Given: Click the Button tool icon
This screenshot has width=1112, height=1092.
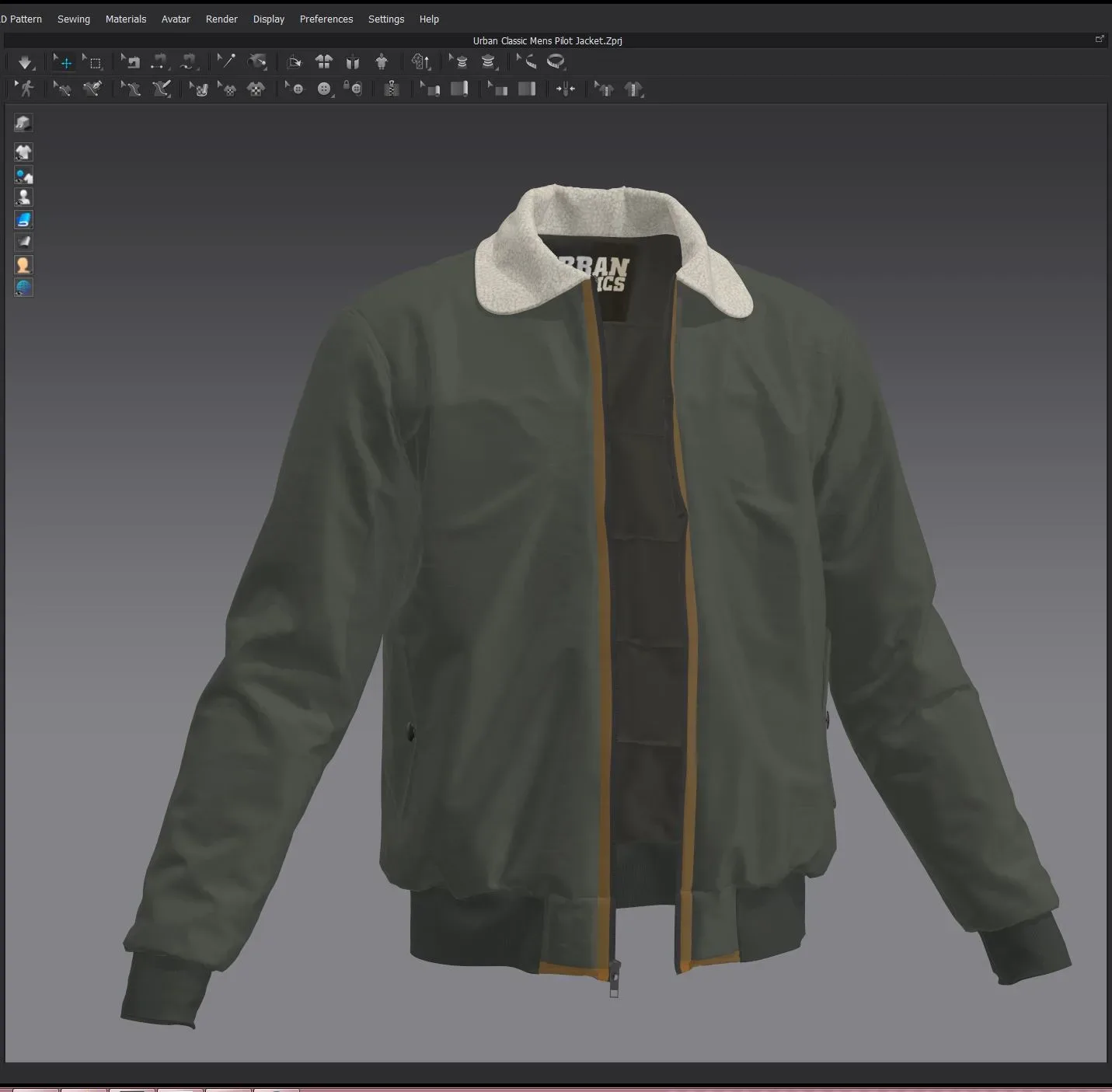Looking at the screenshot, I should (x=324, y=89).
